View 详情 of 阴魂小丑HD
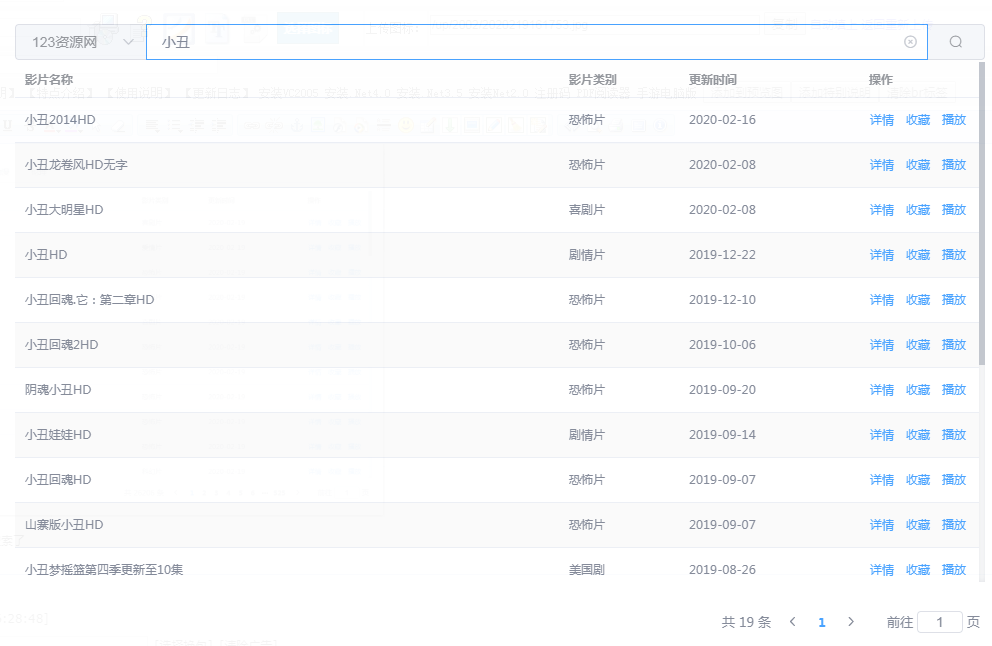The image size is (992, 646). coord(881,390)
